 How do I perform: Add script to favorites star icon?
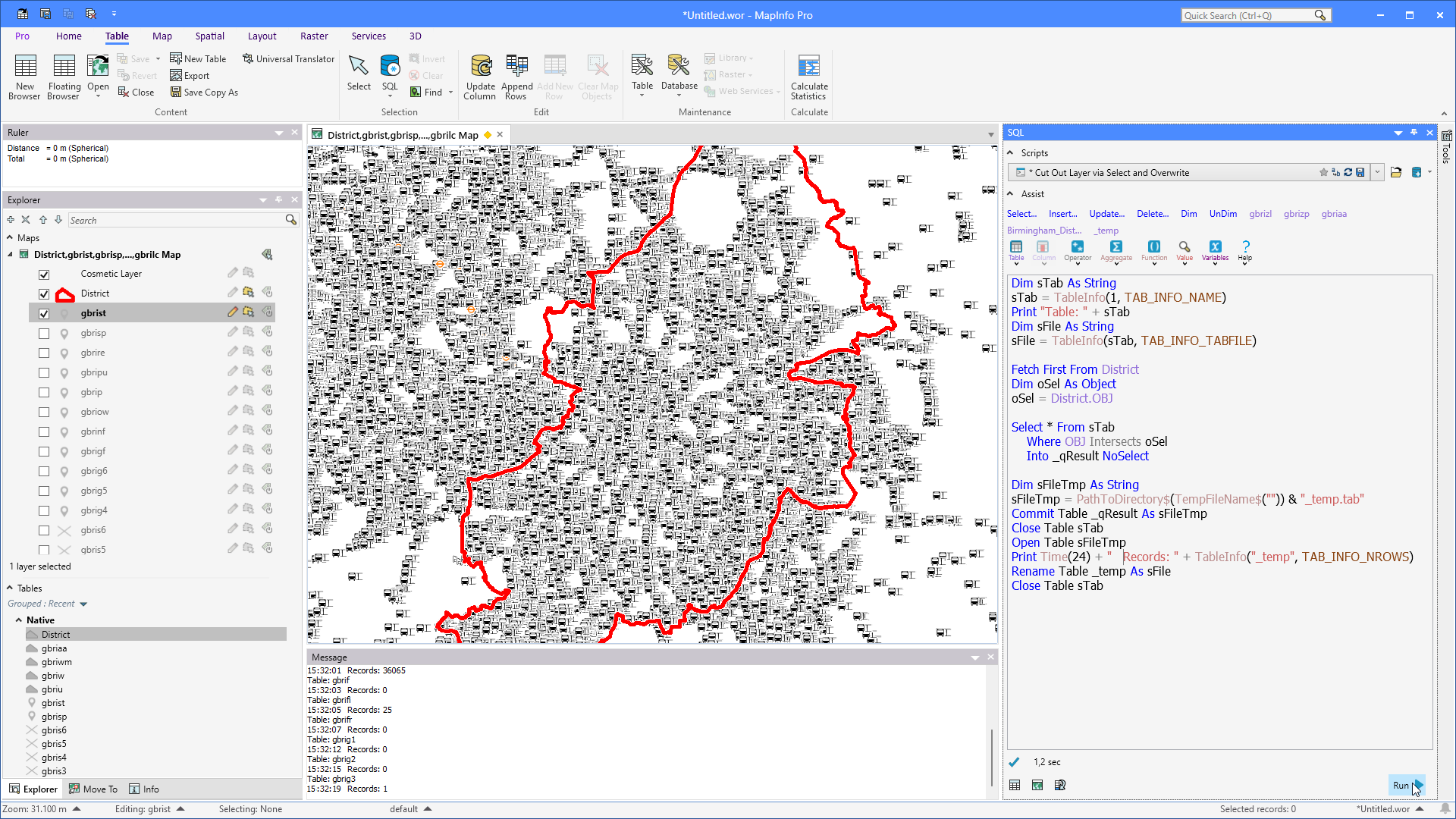click(x=1323, y=173)
